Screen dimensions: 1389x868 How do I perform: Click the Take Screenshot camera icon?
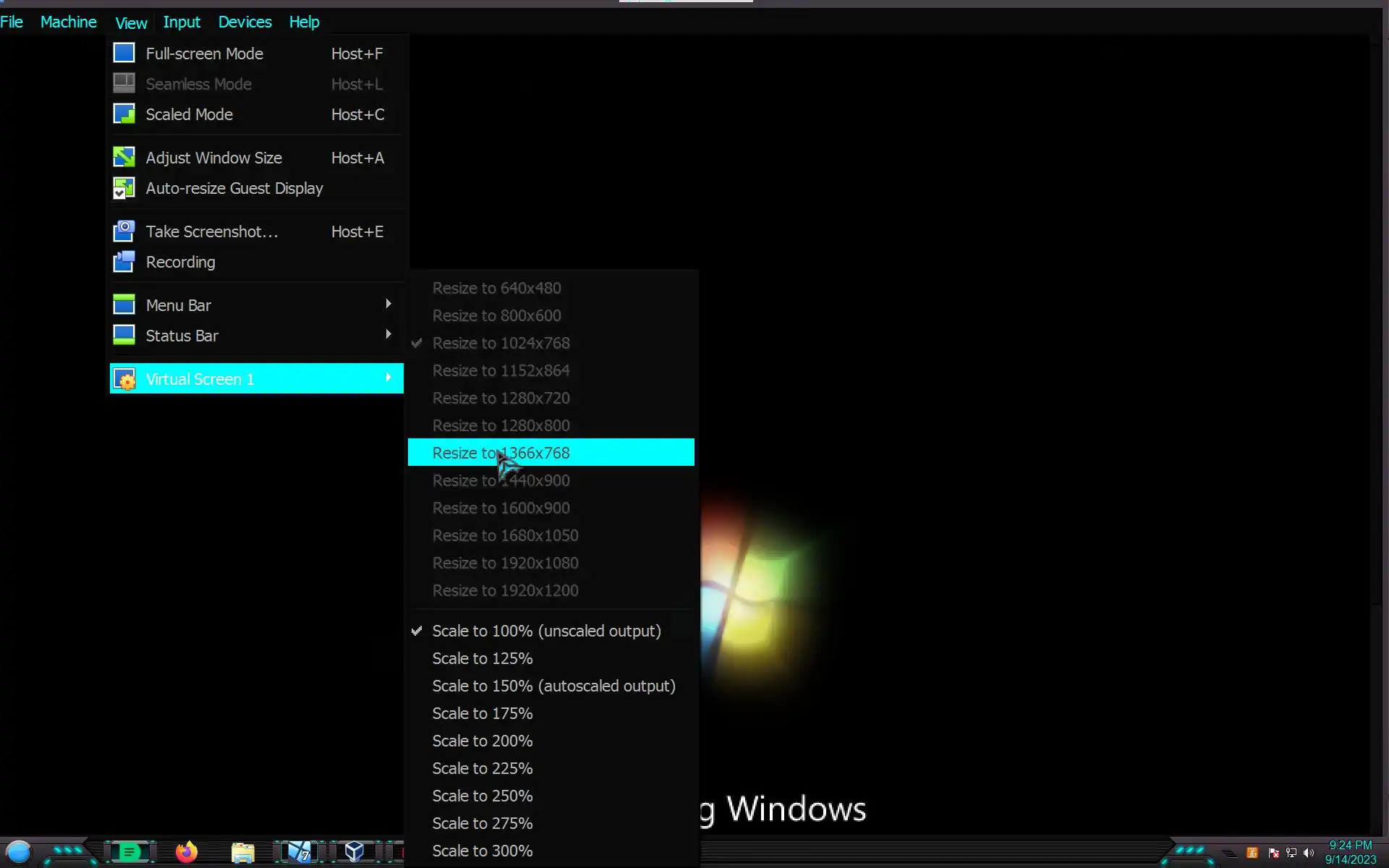(x=124, y=231)
